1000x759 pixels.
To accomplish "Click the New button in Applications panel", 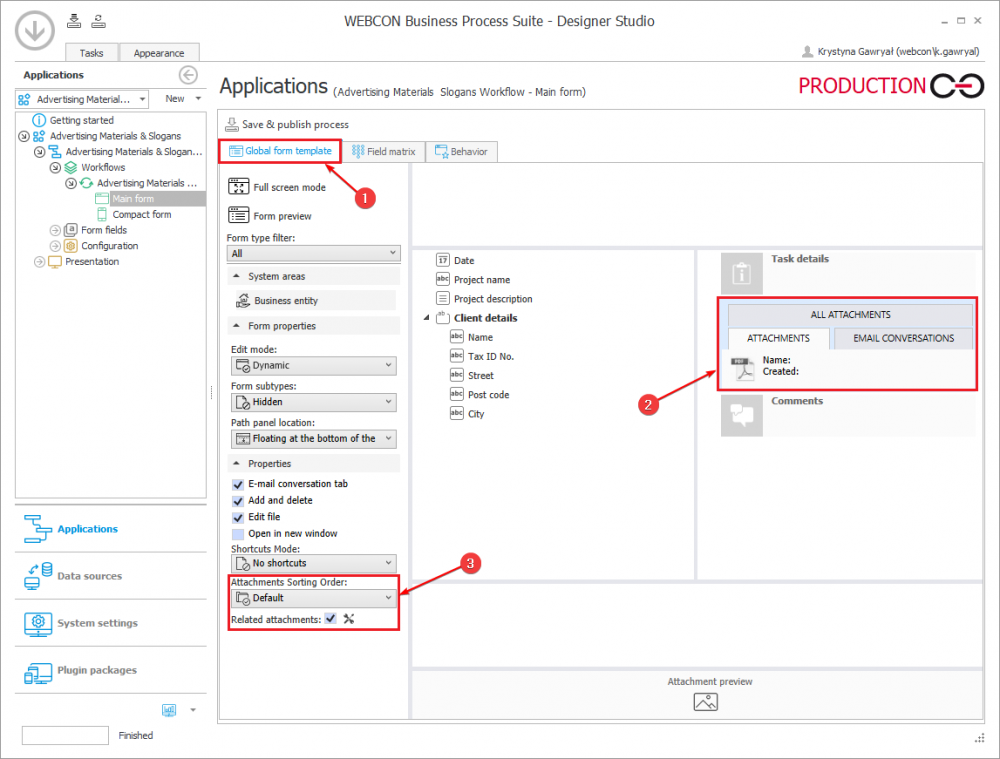I will click(x=175, y=98).
